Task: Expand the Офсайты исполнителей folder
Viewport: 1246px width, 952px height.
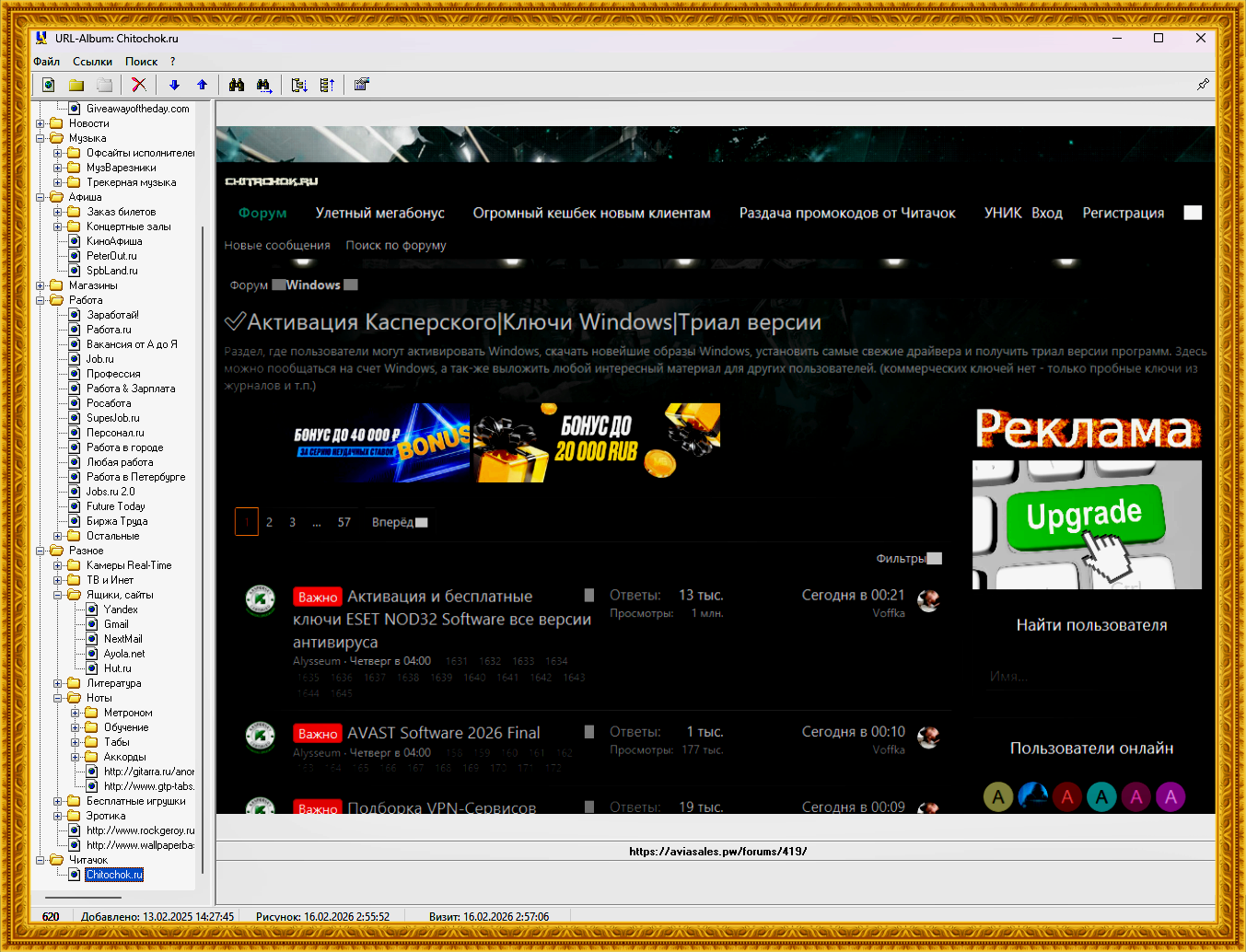Action: coord(57,153)
